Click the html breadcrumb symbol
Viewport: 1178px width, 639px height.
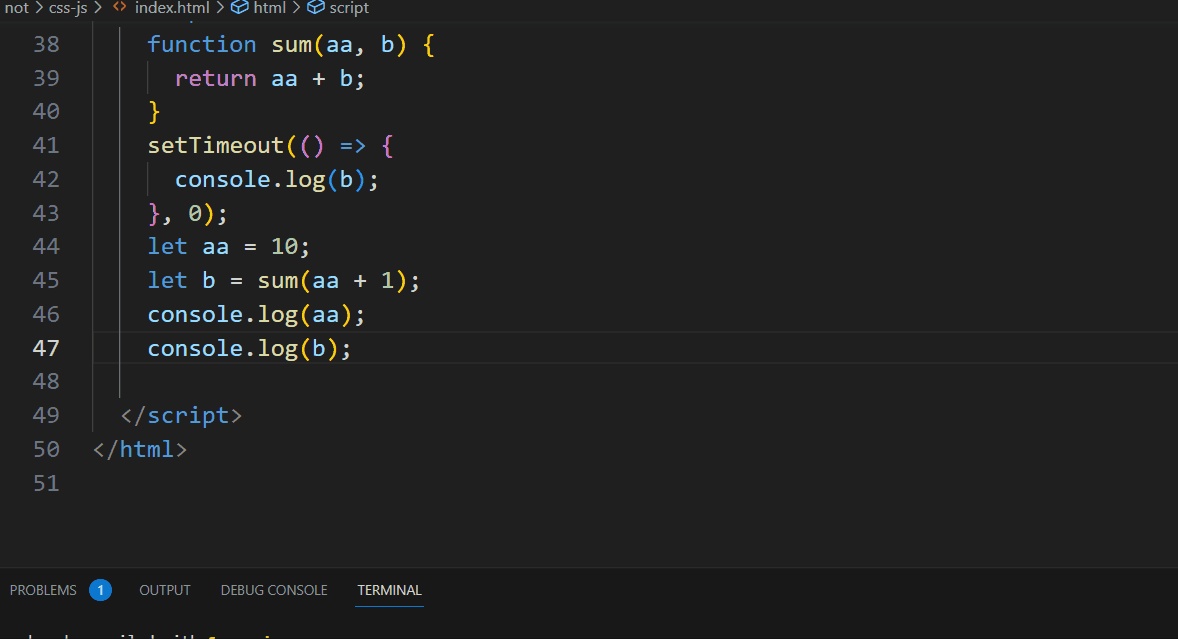(x=270, y=8)
